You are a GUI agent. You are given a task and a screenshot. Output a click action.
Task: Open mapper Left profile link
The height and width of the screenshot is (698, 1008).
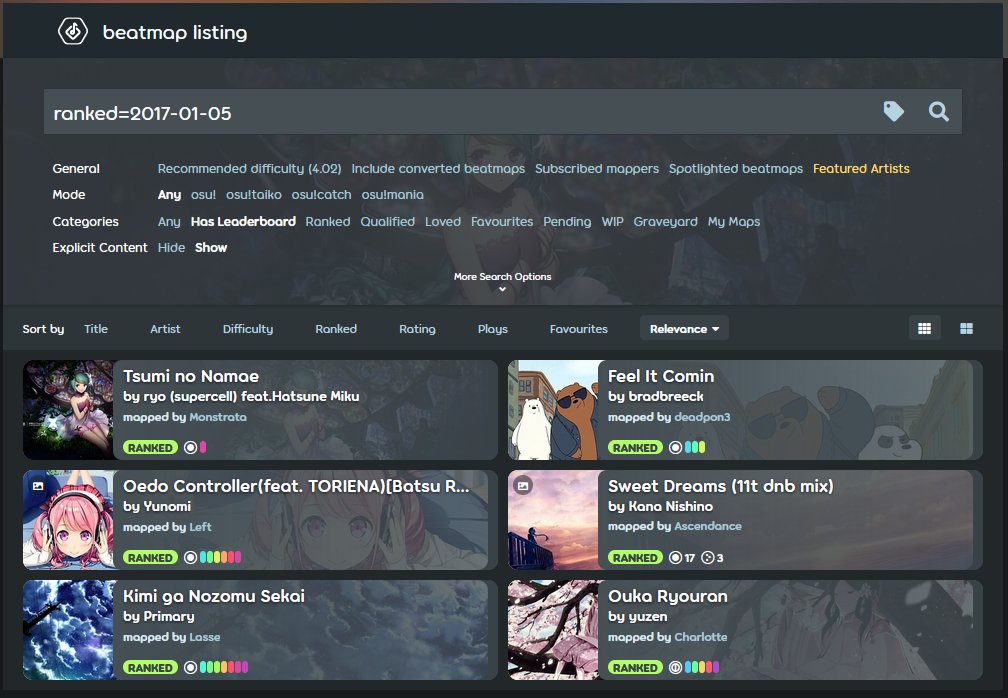pyautogui.click(x=200, y=526)
